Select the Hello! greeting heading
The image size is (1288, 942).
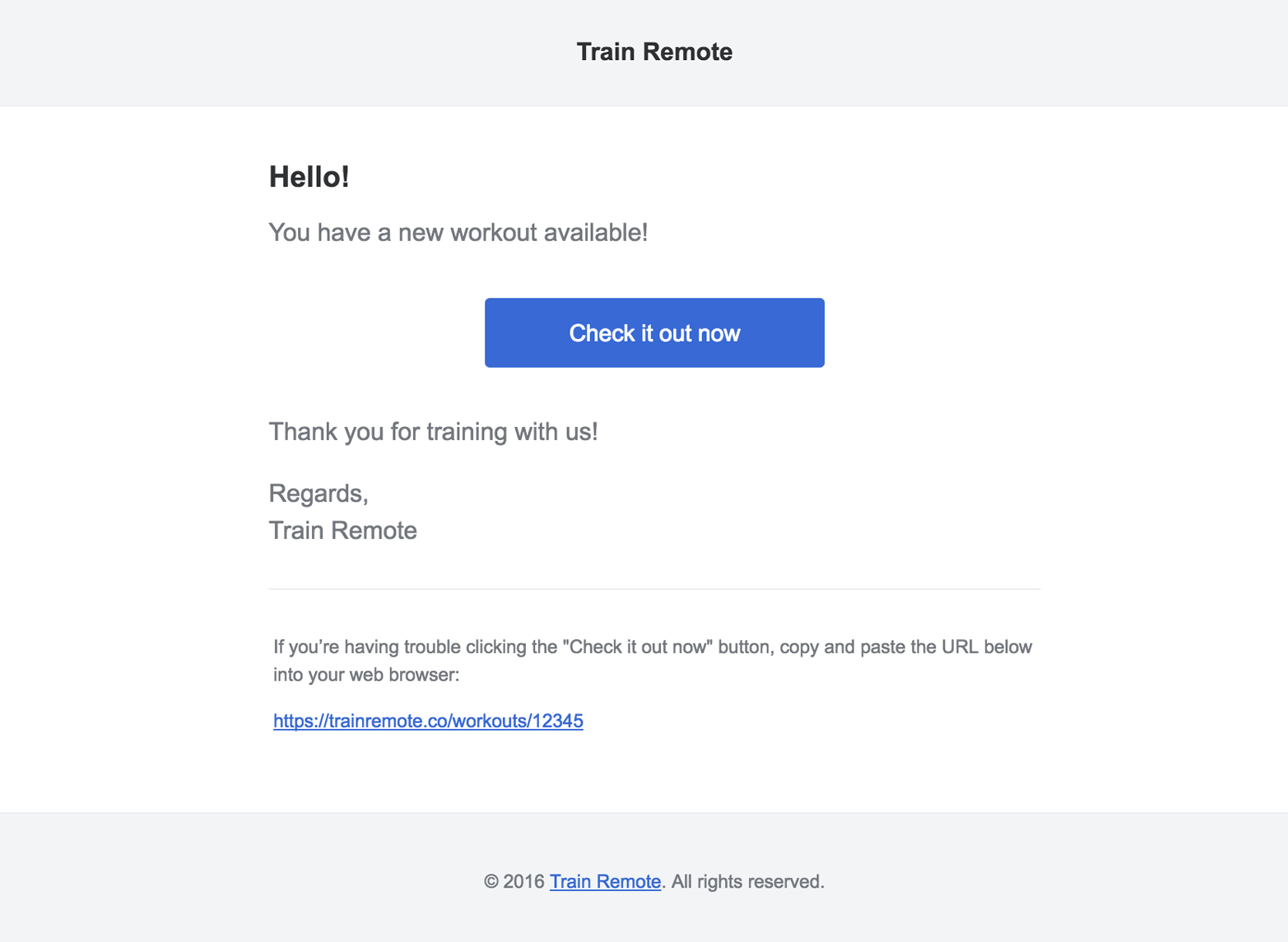click(x=309, y=176)
